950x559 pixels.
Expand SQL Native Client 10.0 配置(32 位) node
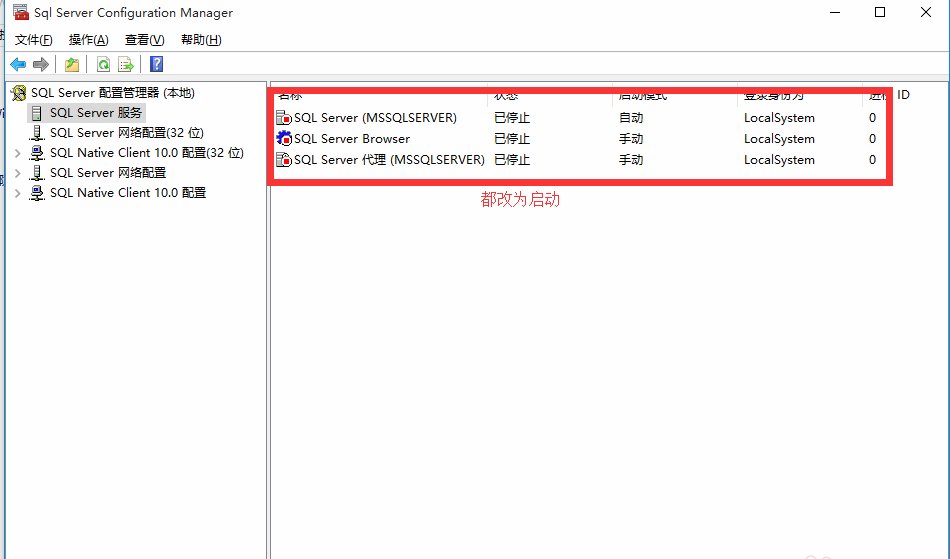(18, 153)
